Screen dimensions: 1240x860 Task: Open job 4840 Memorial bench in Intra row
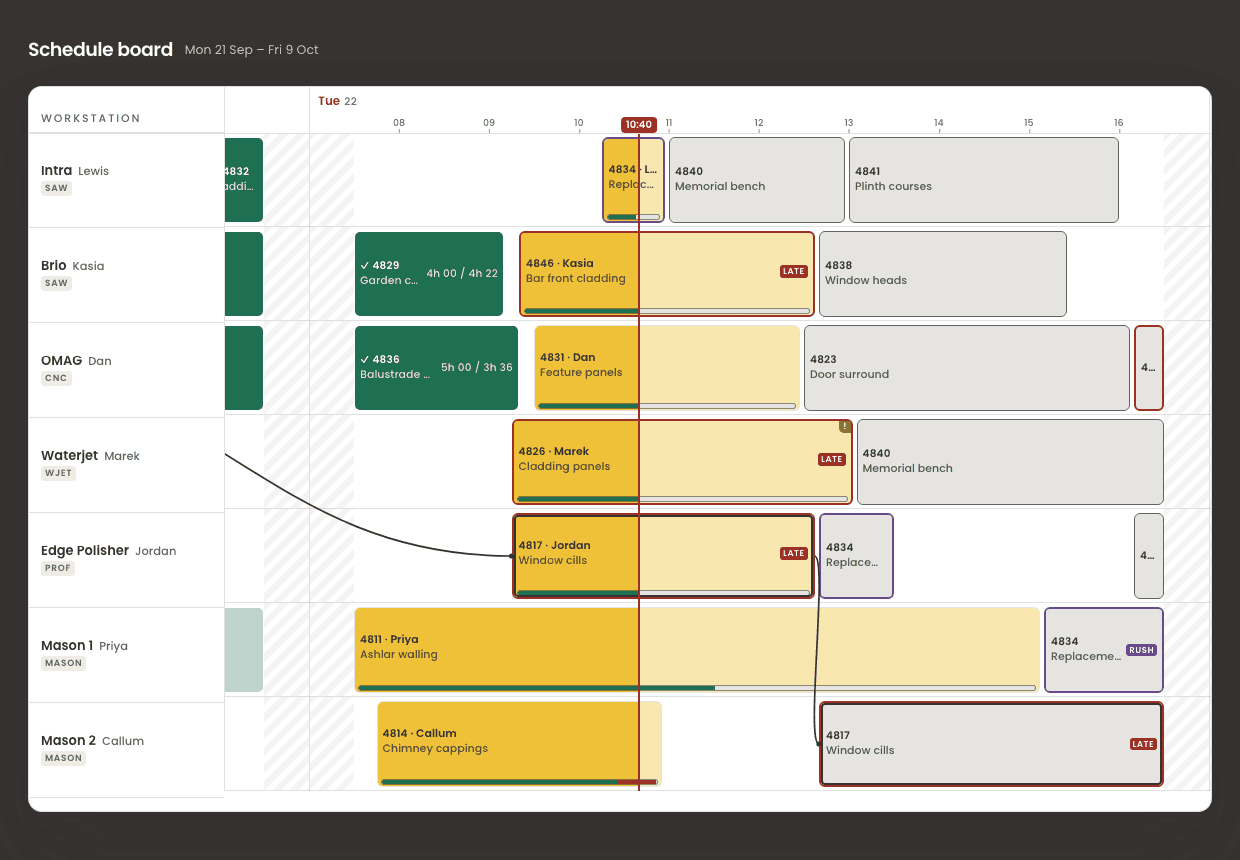point(757,180)
